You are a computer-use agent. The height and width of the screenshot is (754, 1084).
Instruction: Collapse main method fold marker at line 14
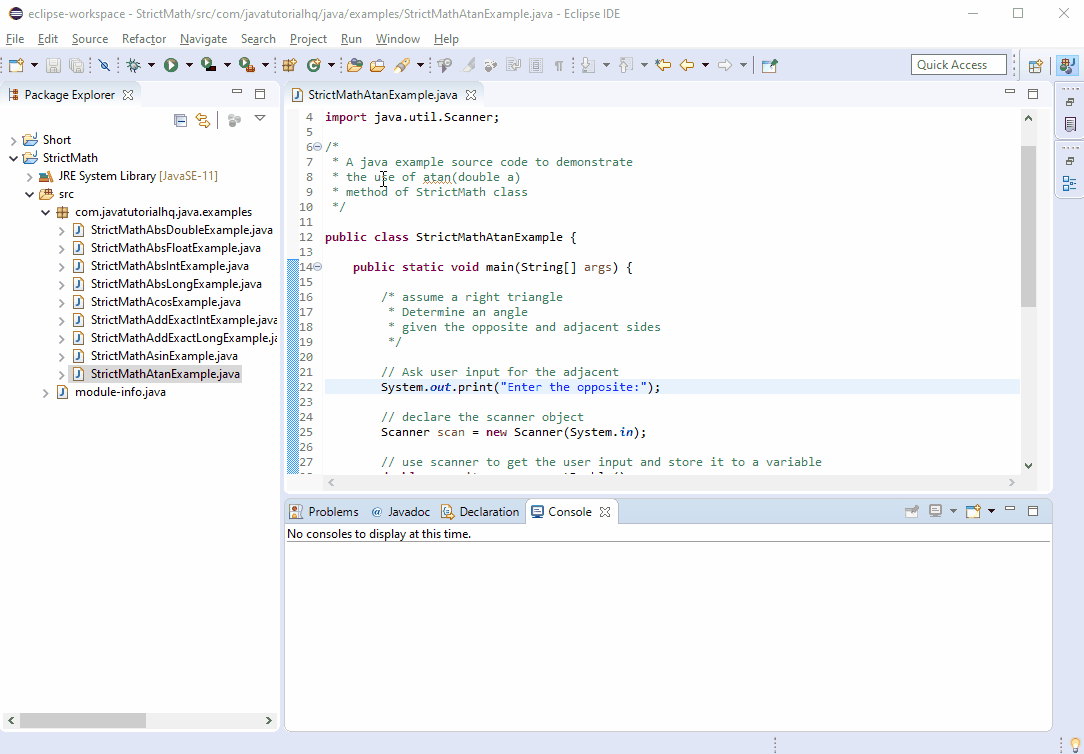click(x=318, y=267)
